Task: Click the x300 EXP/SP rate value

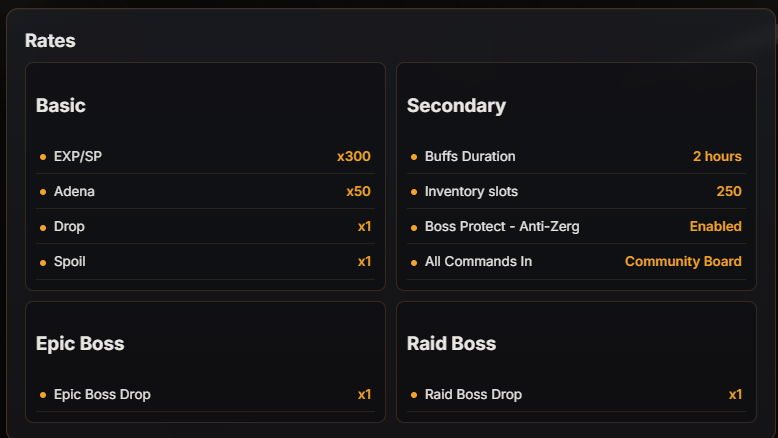Action: point(354,156)
